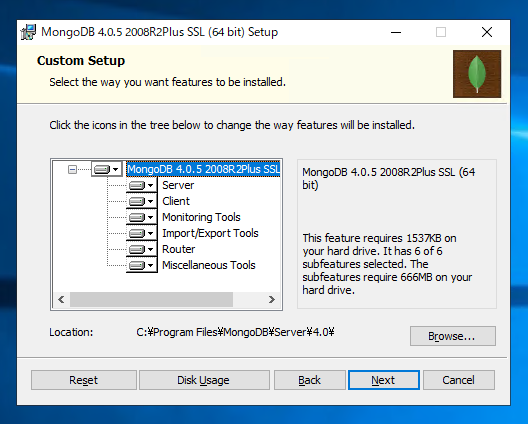This screenshot has width=528, height=424.
Task: Go Back to the previous setup step
Action: point(309,380)
